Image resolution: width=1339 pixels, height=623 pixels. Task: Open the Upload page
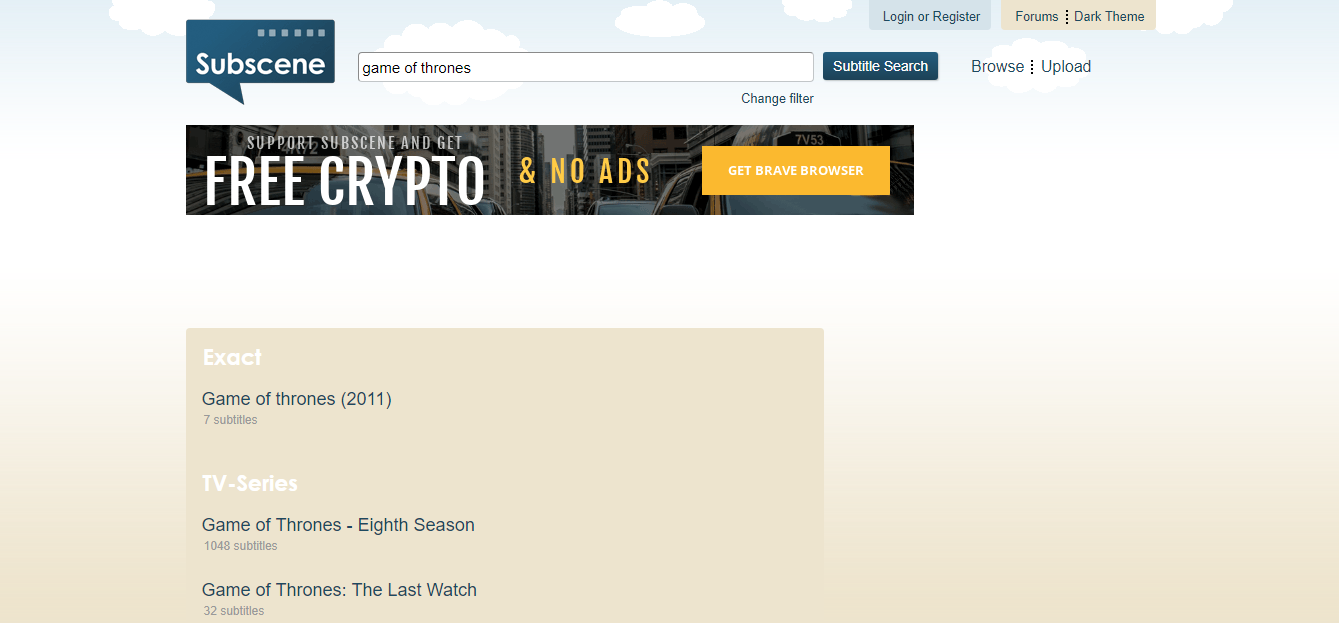click(1066, 66)
